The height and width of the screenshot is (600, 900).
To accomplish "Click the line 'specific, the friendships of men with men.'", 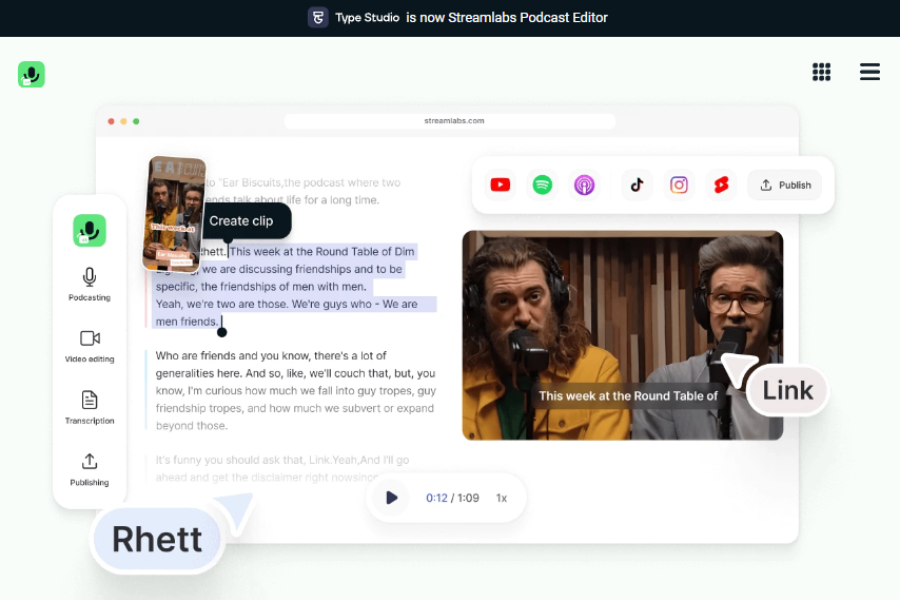I will click(x=261, y=287).
